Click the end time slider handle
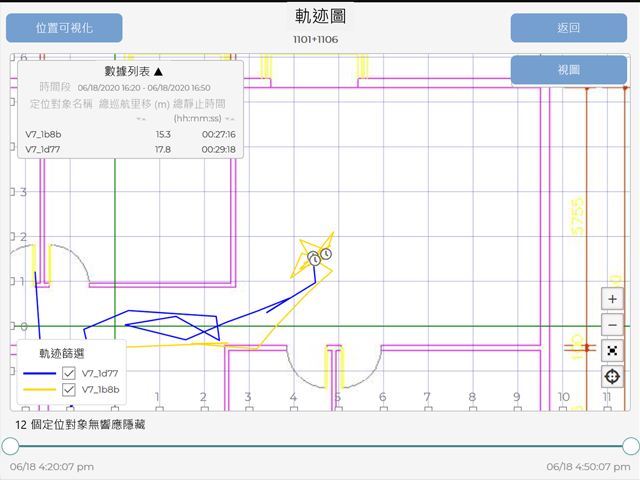Screen dimensions: 640x480 pos(631,446)
